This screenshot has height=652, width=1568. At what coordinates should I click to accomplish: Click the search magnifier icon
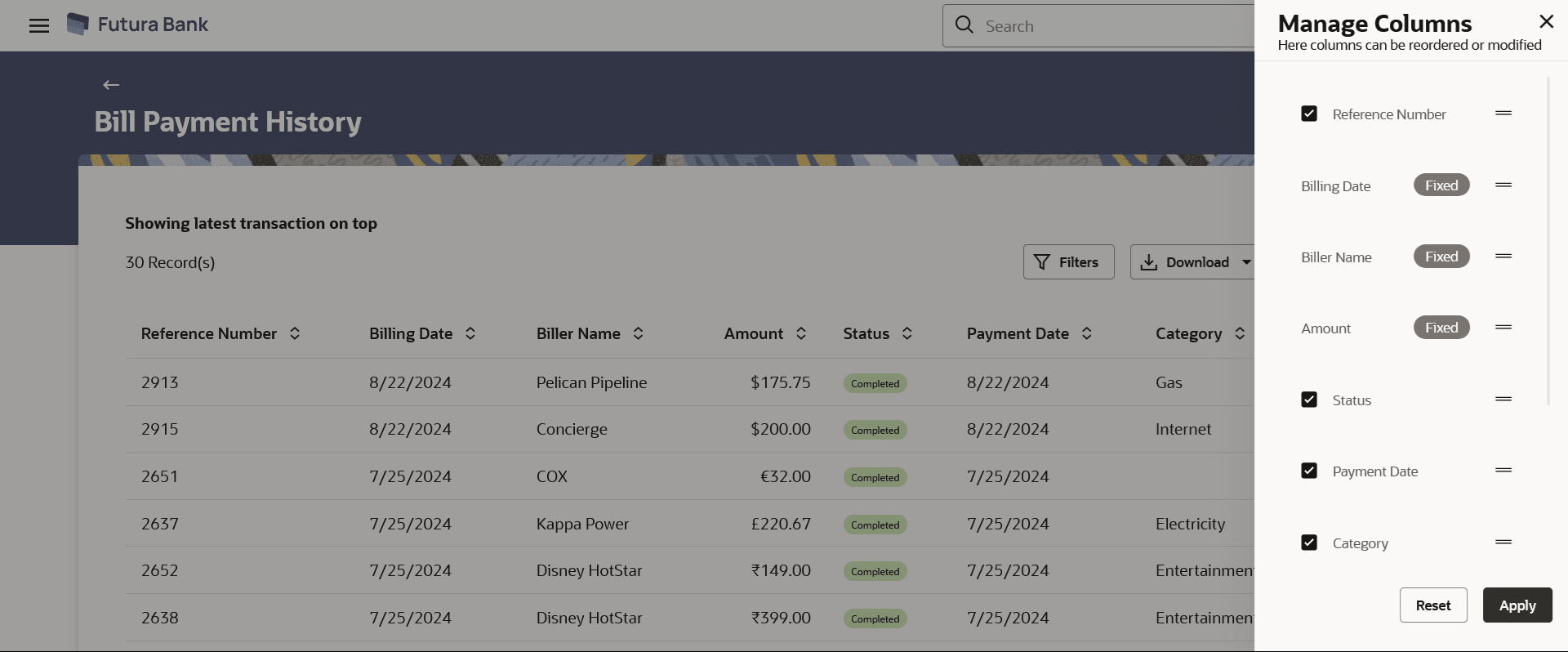click(964, 25)
